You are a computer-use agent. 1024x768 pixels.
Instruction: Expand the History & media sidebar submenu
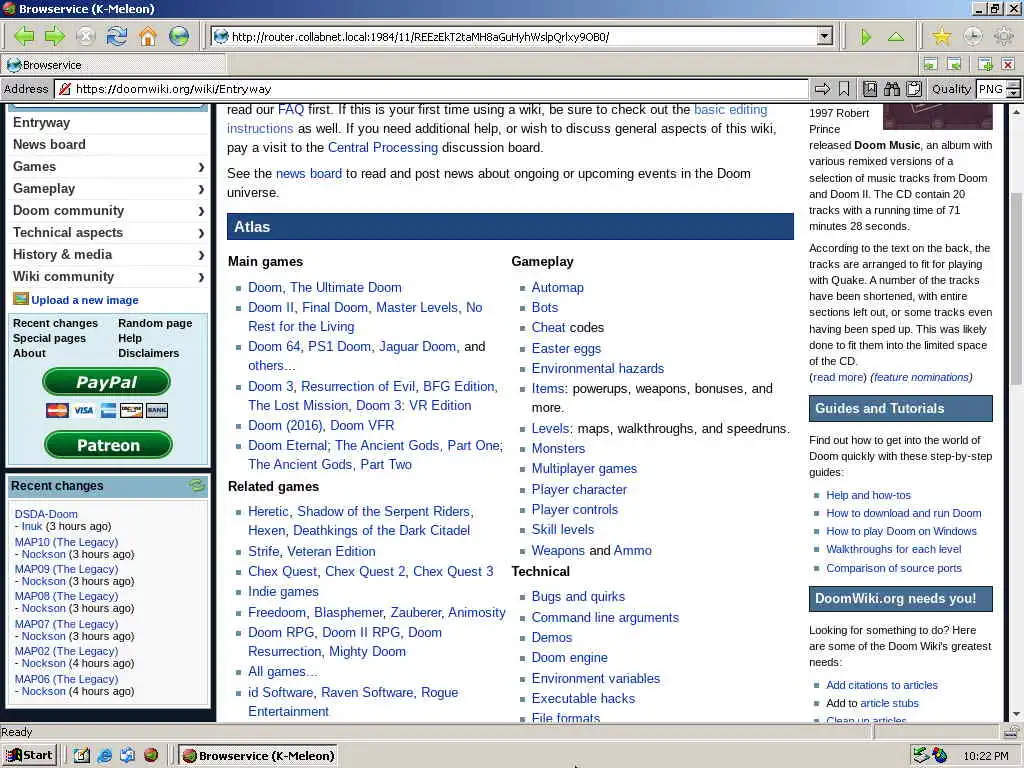(x=201, y=255)
